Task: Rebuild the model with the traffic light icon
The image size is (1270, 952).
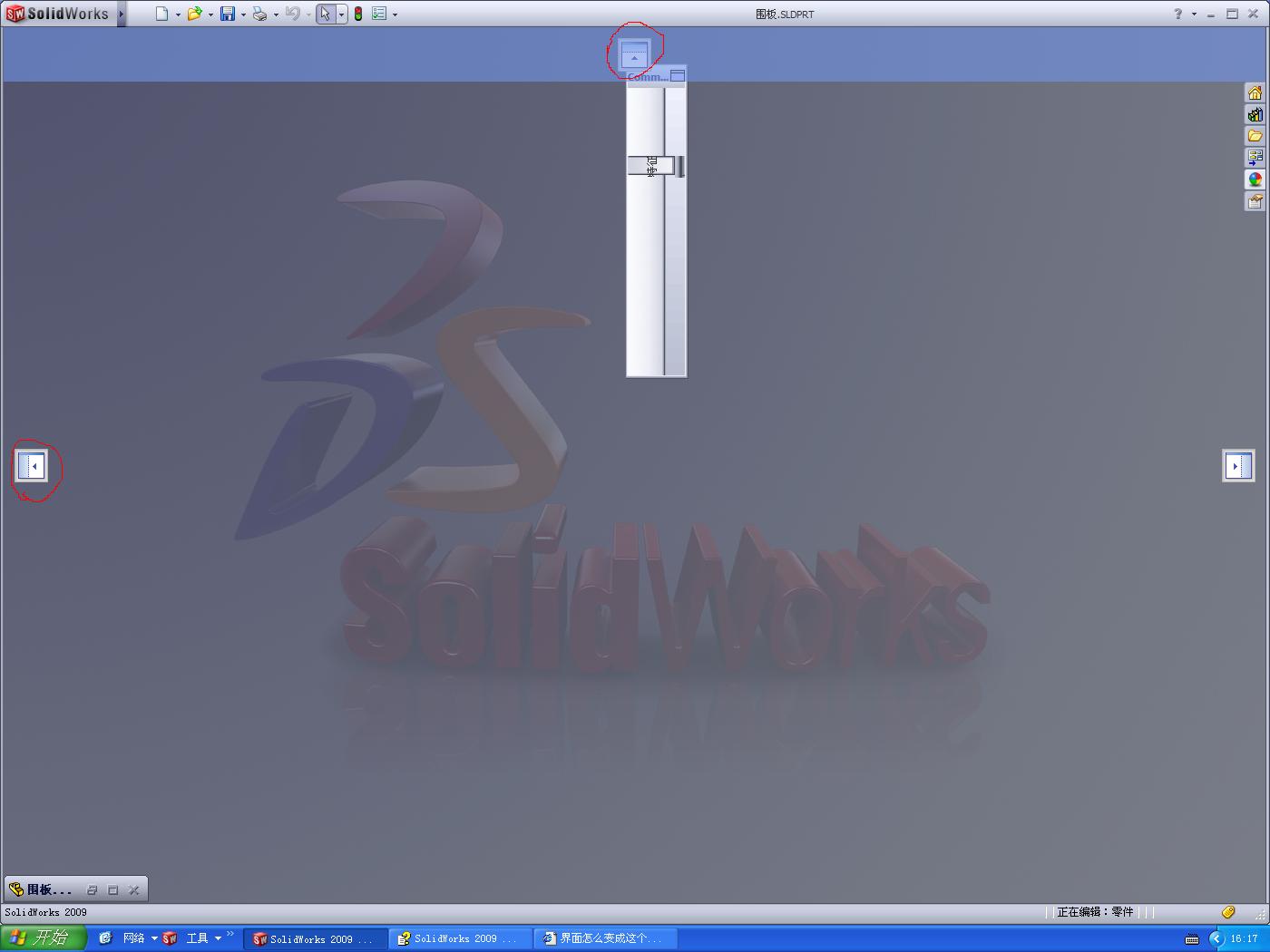Action: point(358,14)
